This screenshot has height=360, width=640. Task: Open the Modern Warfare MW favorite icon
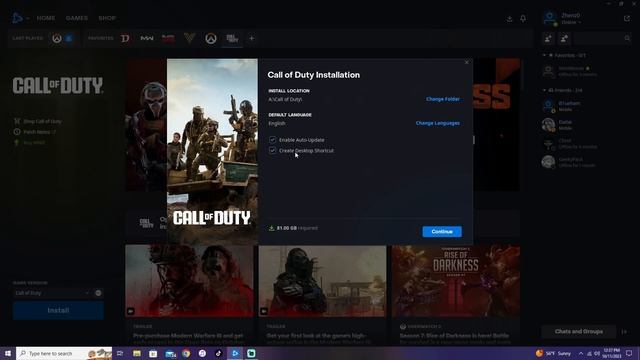click(x=147, y=38)
